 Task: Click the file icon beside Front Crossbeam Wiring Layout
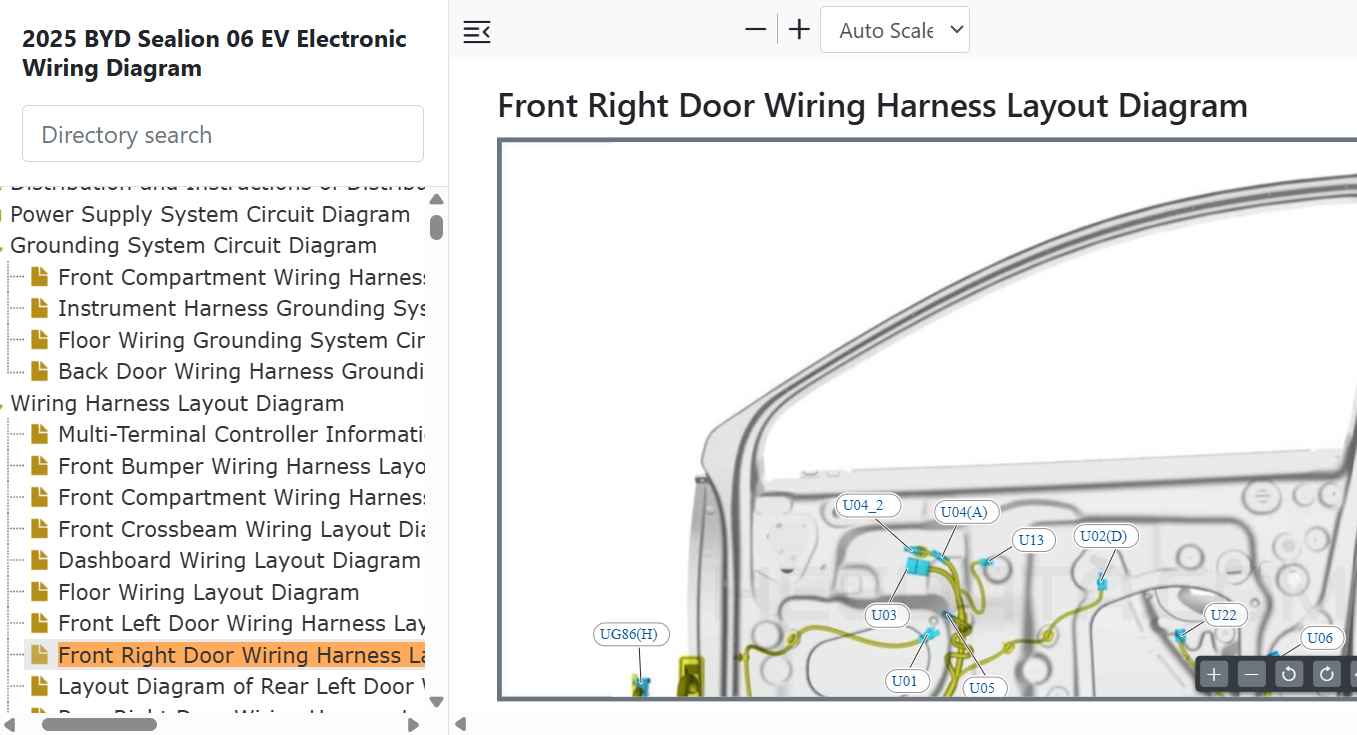pos(40,529)
